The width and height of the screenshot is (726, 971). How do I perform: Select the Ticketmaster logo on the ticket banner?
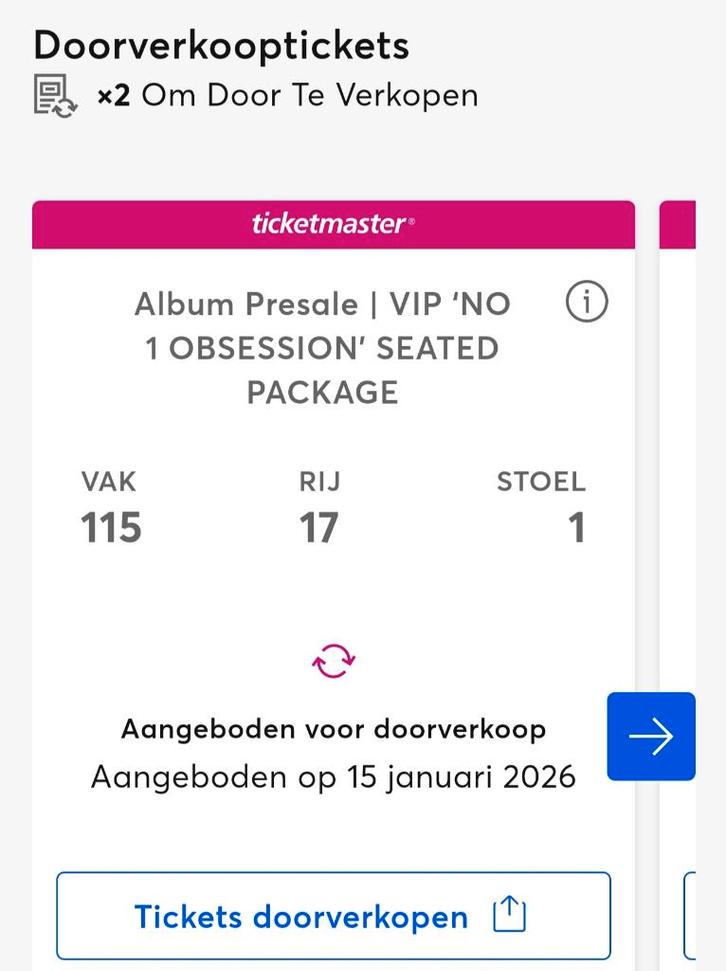334,224
